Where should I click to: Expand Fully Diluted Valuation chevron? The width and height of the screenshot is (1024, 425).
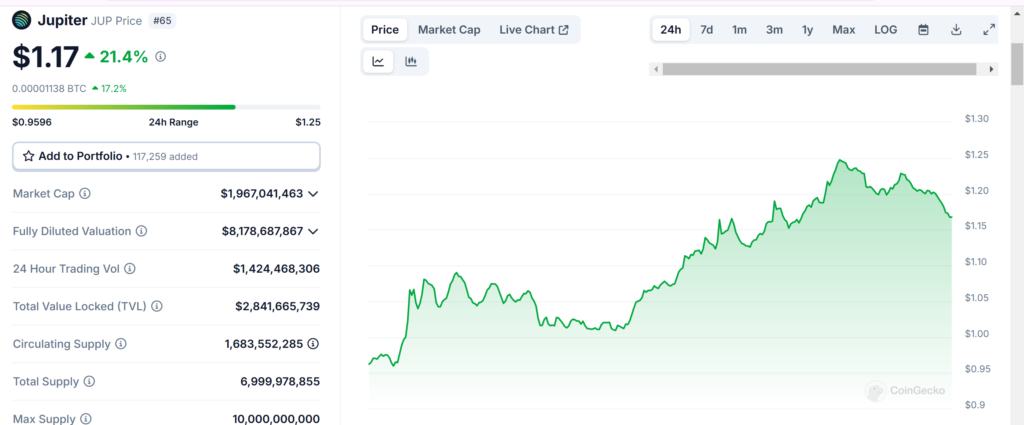point(313,231)
